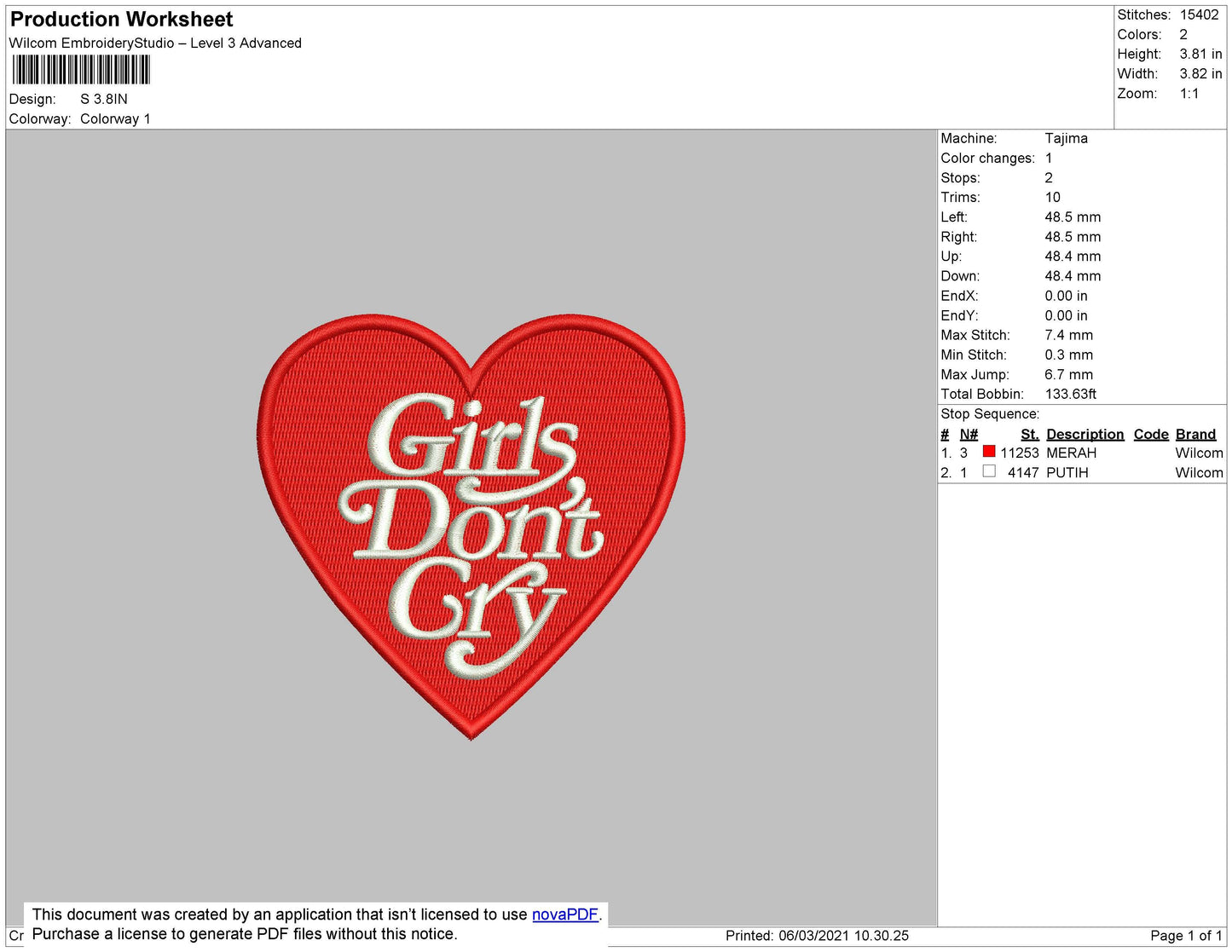Click the printed date '06/03/2021 10.30.25'
This screenshot has width=1232, height=952.
(x=843, y=936)
